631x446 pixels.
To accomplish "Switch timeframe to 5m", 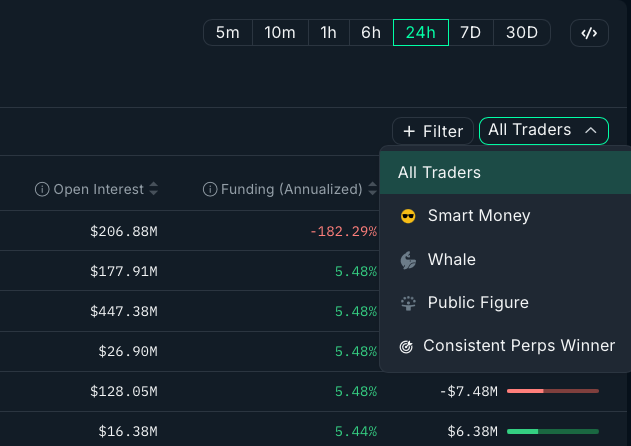I will tap(228, 33).
